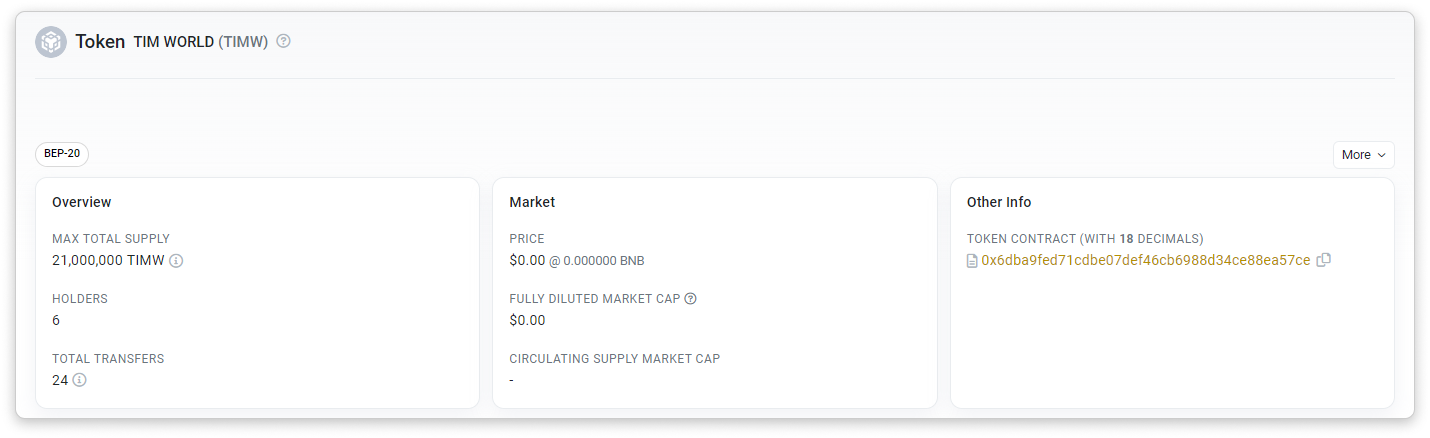Image resolution: width=1430 pixels, height=438 pixels.
Task: Open the token contract address link
Action: point(1145,260)
